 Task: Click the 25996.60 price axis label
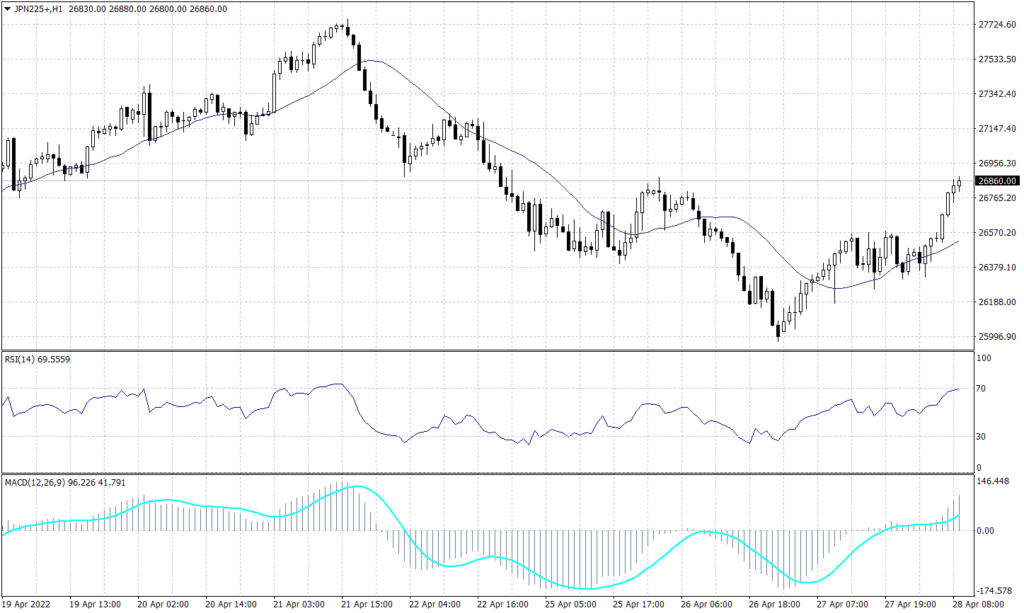click(996, 335)
